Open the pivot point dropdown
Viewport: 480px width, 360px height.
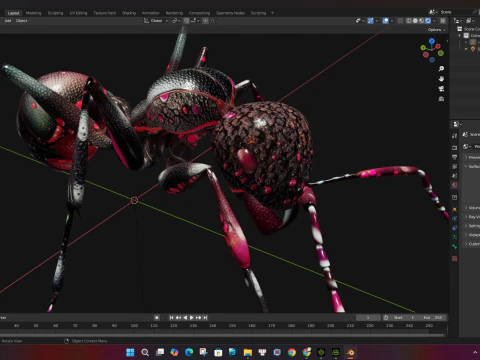(176, 21)
